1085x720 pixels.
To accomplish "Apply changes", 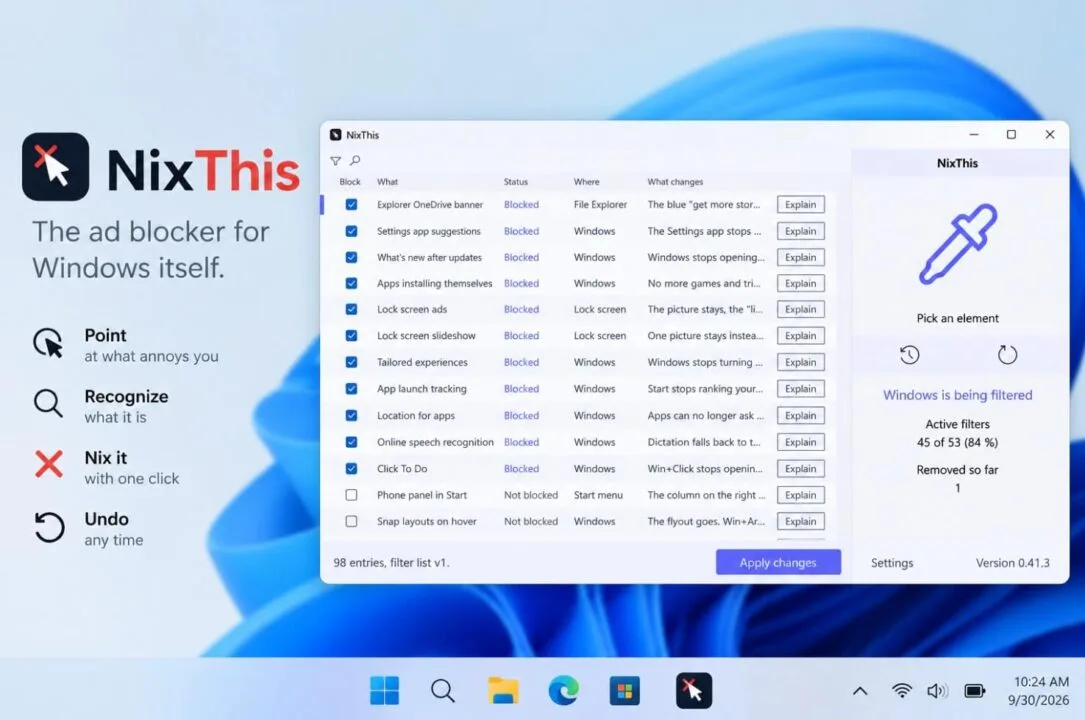I will coord(778,562).
